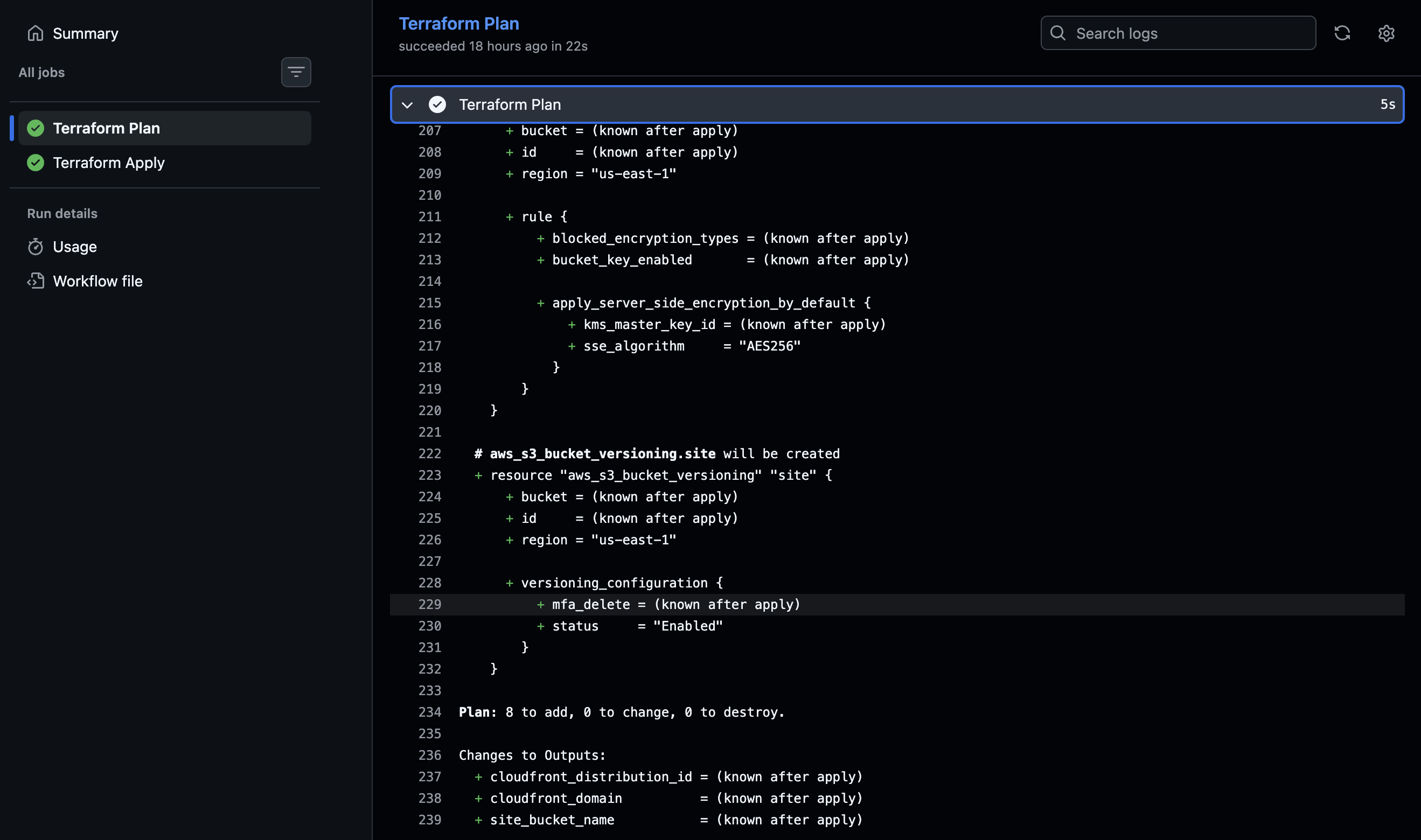Screen dimensions: 1421x840
Task: Click the Summary home icon
Action: (x=35, y=33)
